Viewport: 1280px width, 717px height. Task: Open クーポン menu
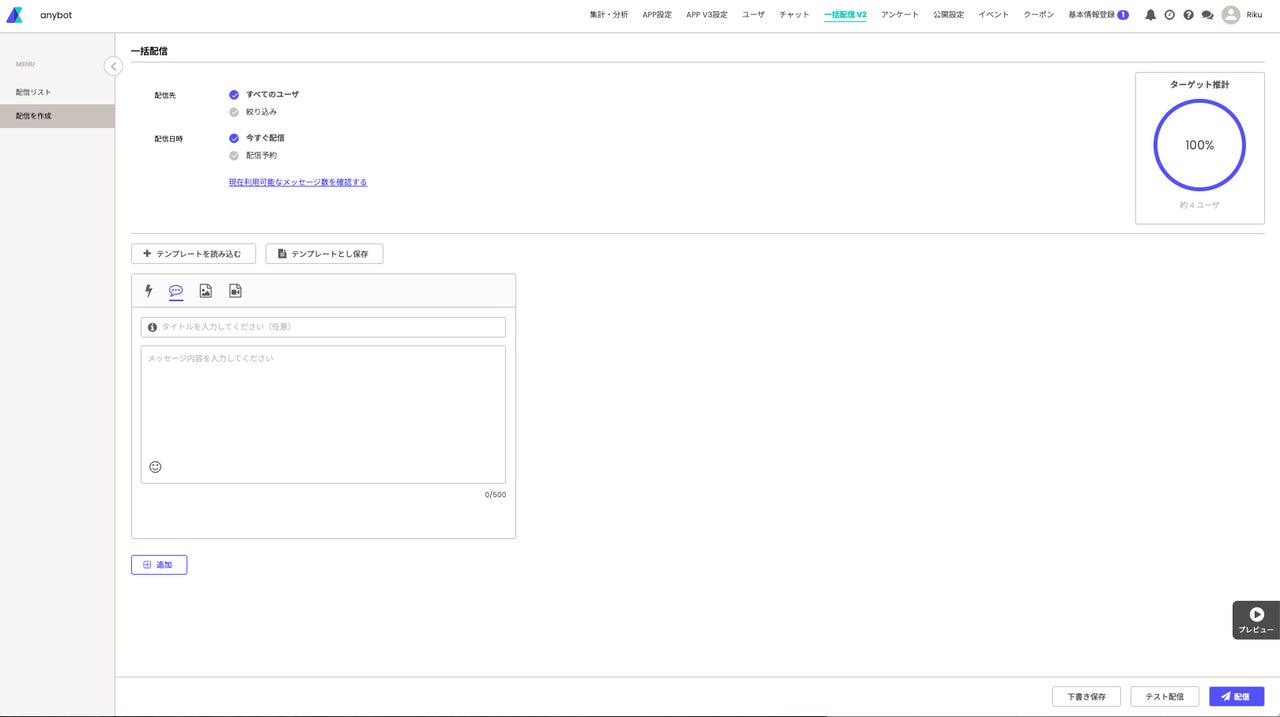(x=1038, y=15)
